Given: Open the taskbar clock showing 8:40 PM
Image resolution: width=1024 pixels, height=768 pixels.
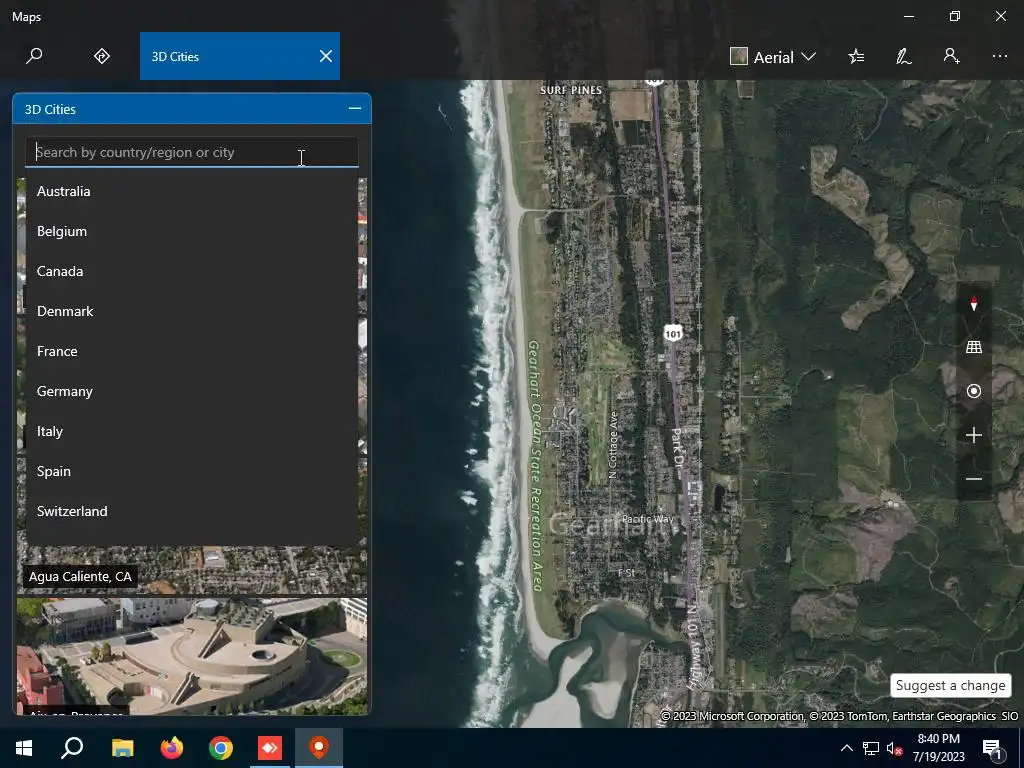Looking at the screenshot, I should pyautogui.click(x=938, y=748).
